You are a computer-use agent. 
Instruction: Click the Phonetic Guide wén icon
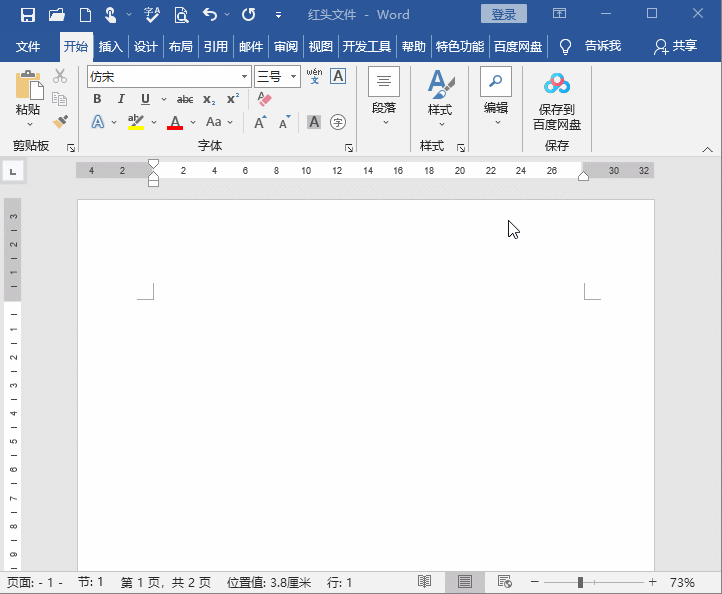(314, 76)
